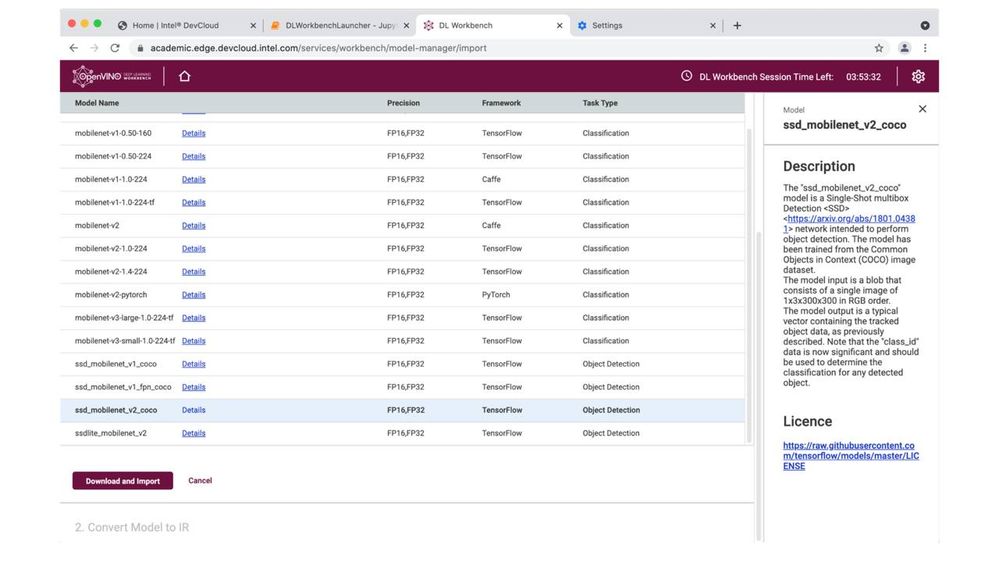
Task: Sort by Task Type column header
Action: point(600,103)
